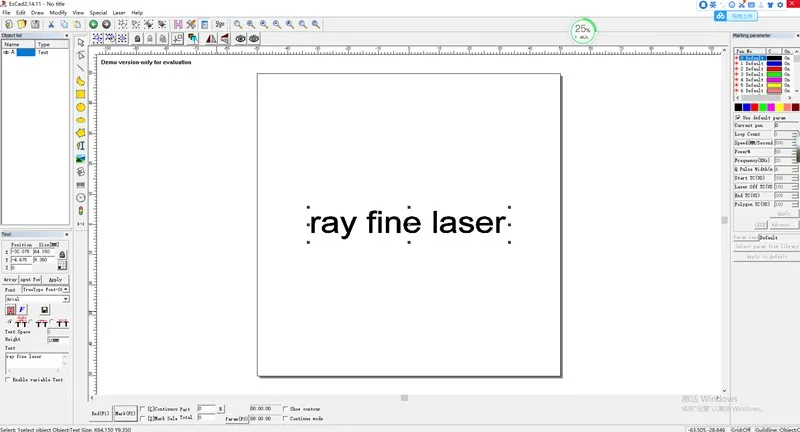The height and width of the screenshot is (432, 800).
Task: Open the Modify menu
Action: click(x=58, y=13)
